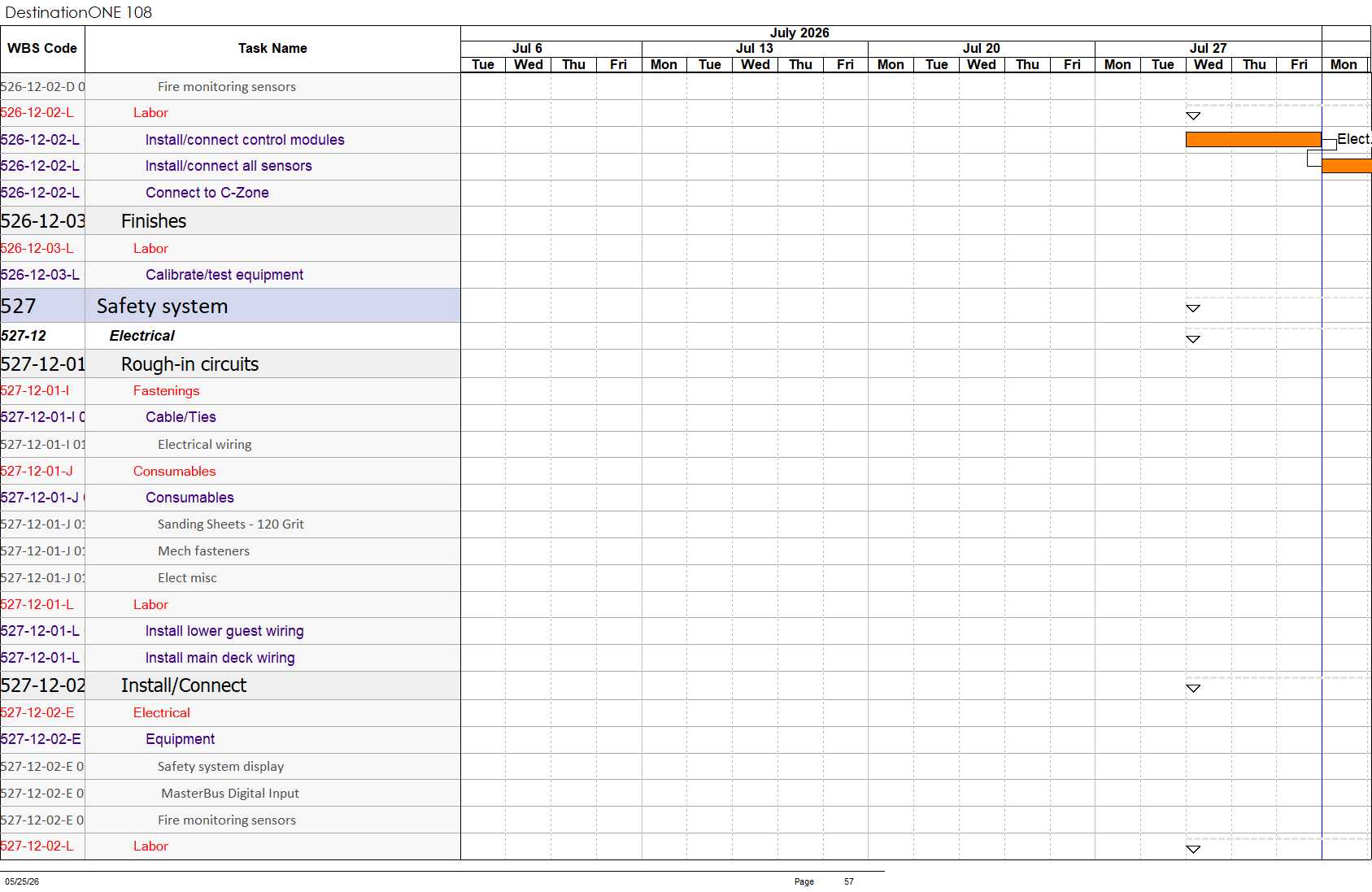Click the orange Install/connect control modules Gantt bar
The image size is (1372, 892).
pos(1253,140)
